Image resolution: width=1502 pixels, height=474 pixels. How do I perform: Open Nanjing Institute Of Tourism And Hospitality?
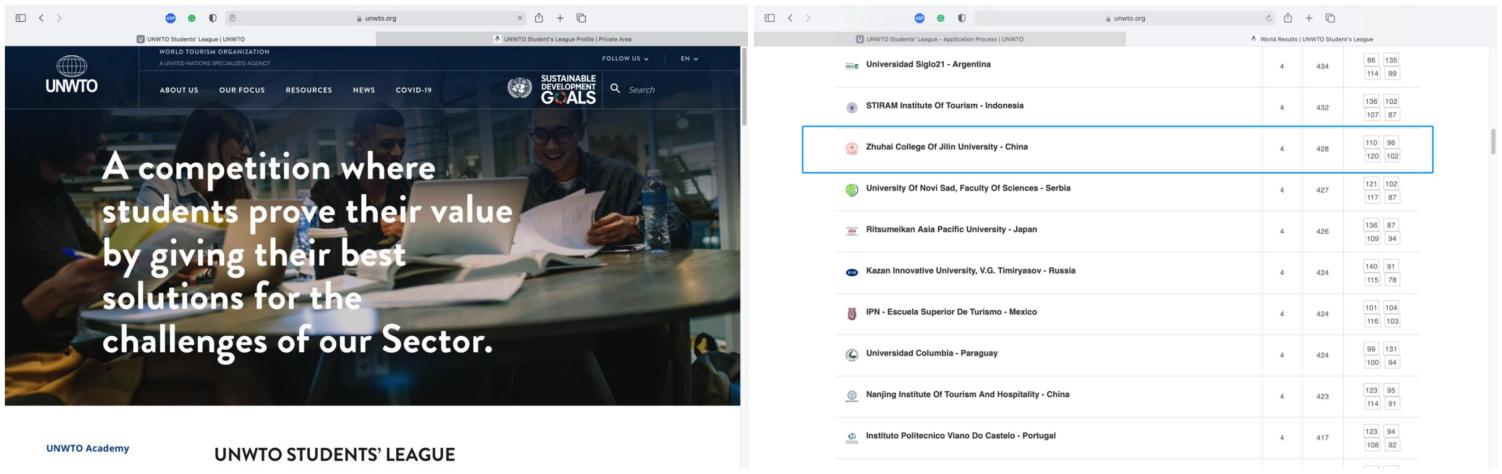click(x=967, y=394)
